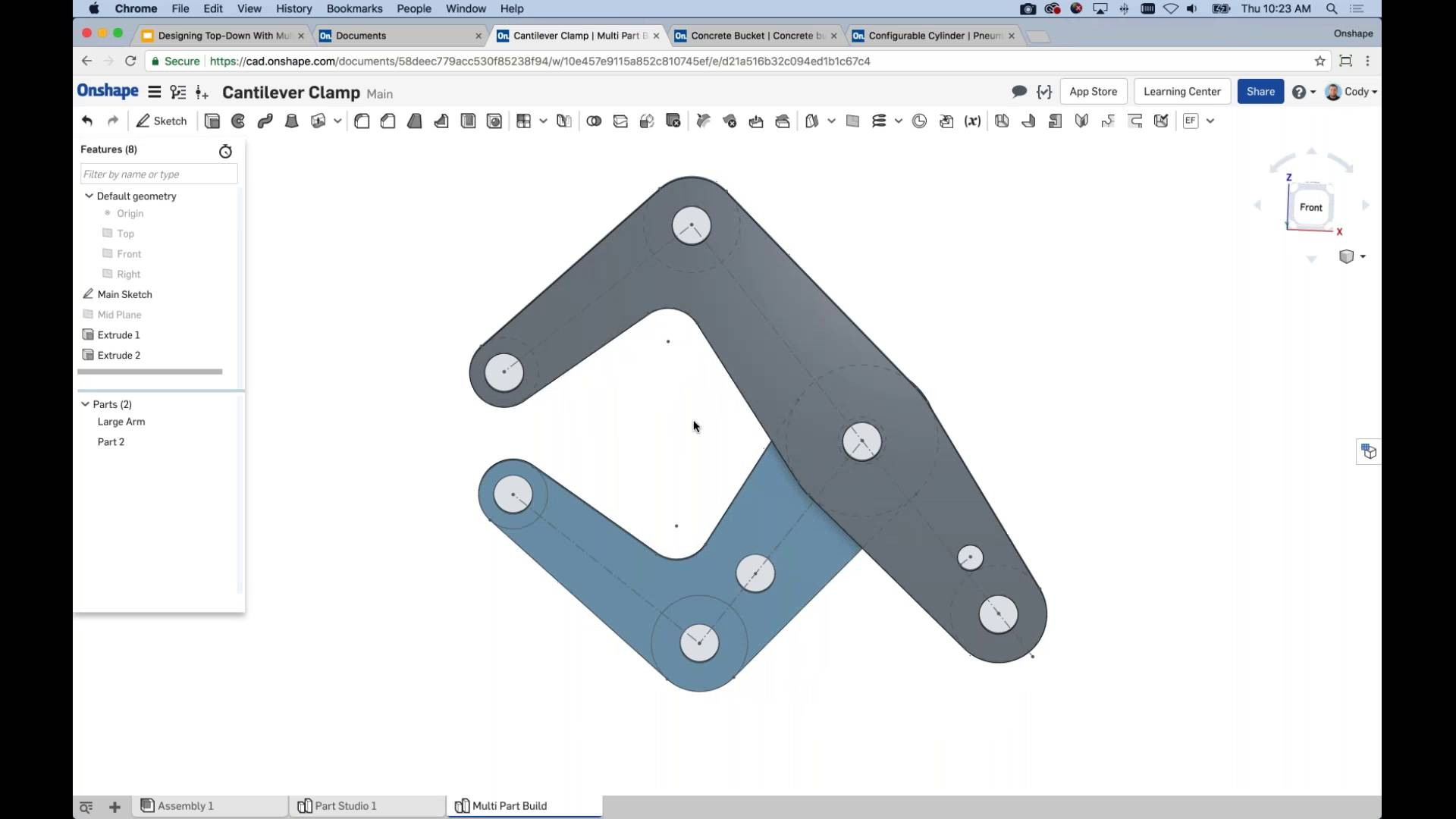Collapse the Default geometry tree

(89, 196)
